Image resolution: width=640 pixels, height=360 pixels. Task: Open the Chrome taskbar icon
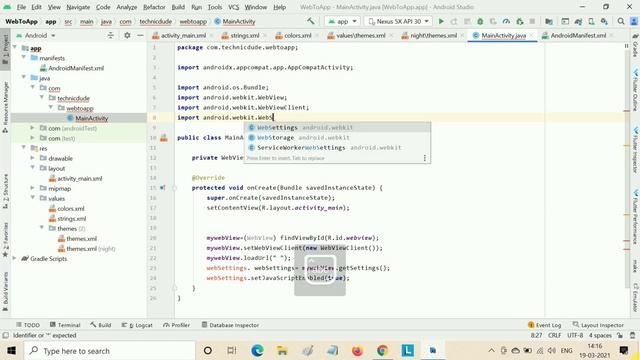click(382, 351)
